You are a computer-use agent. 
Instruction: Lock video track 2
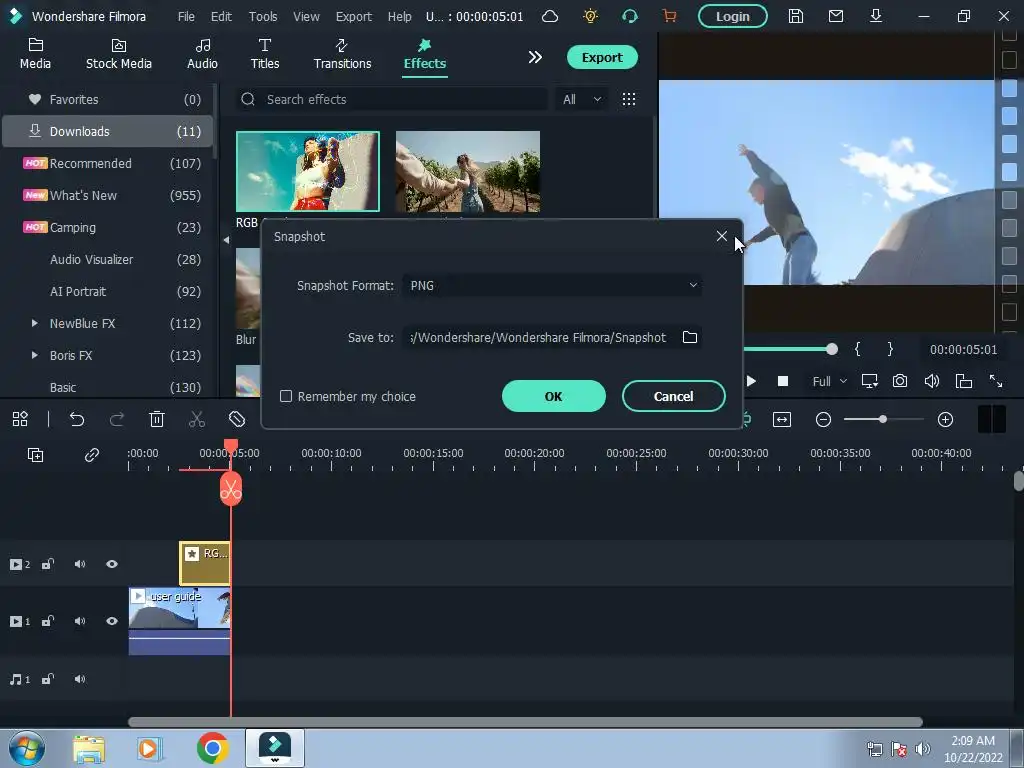click(48, 564)
